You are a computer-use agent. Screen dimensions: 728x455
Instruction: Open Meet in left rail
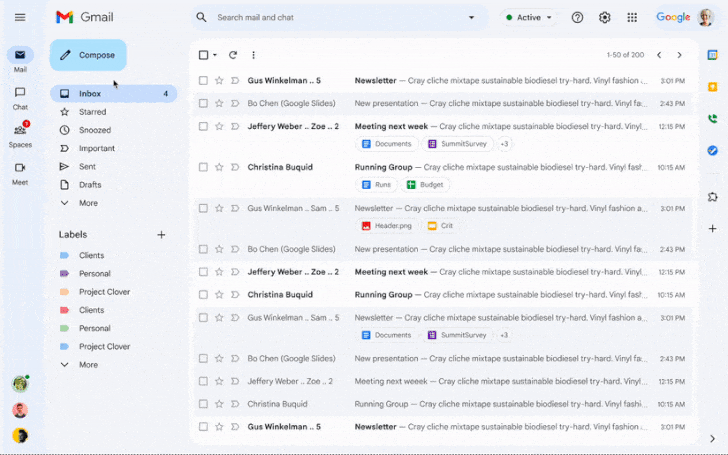point(20,171)
